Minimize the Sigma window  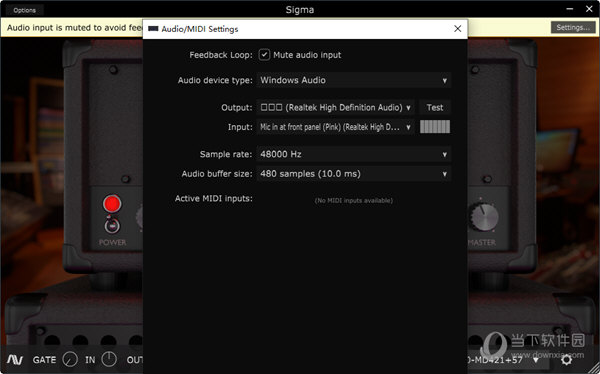(x=570, y=8)
